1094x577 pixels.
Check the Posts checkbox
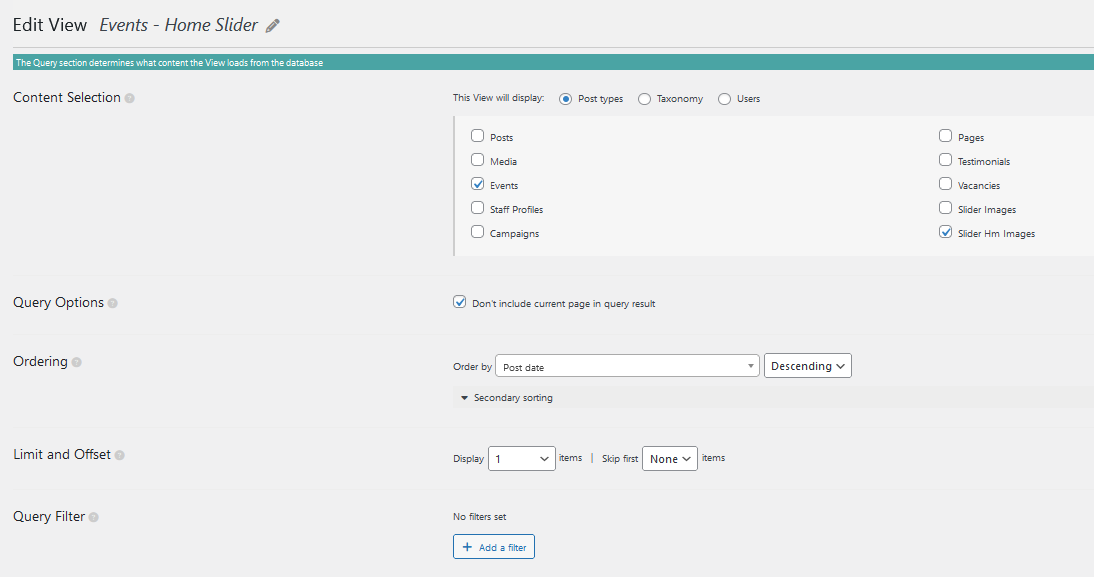point(477,135)
